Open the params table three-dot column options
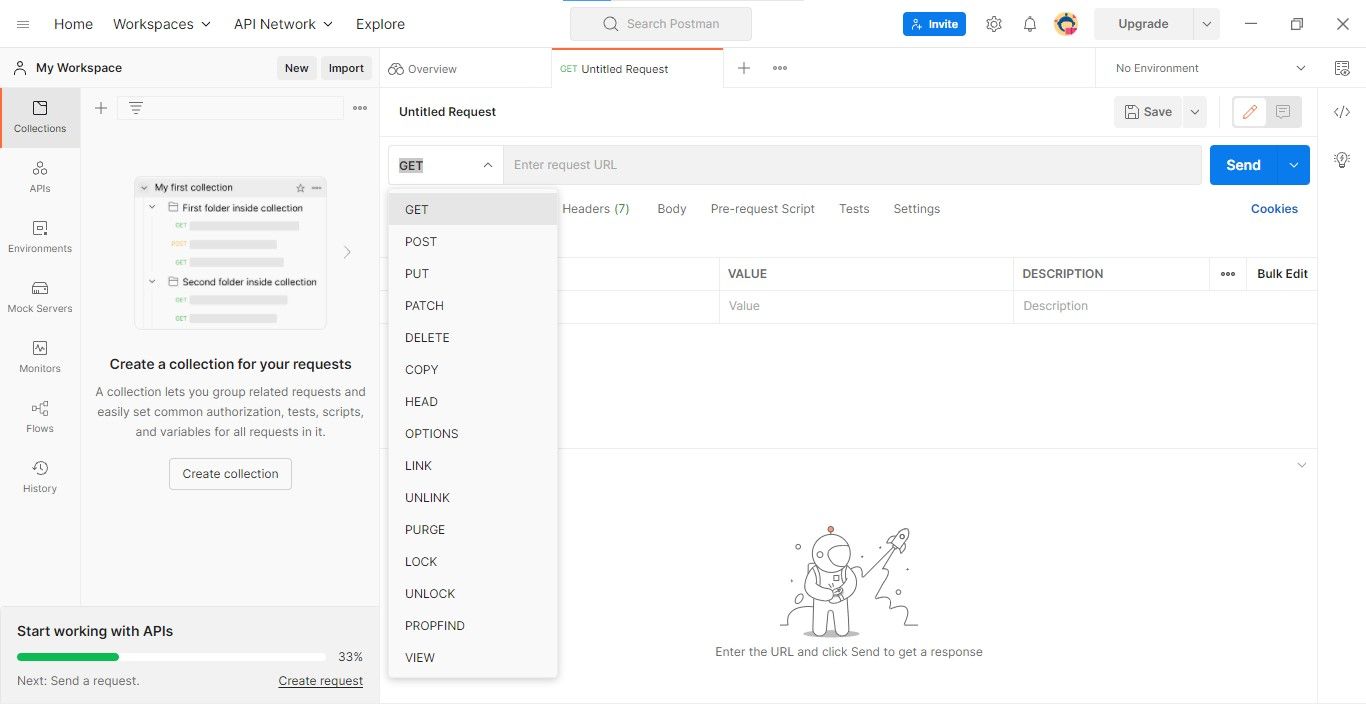 (1228, 274)
